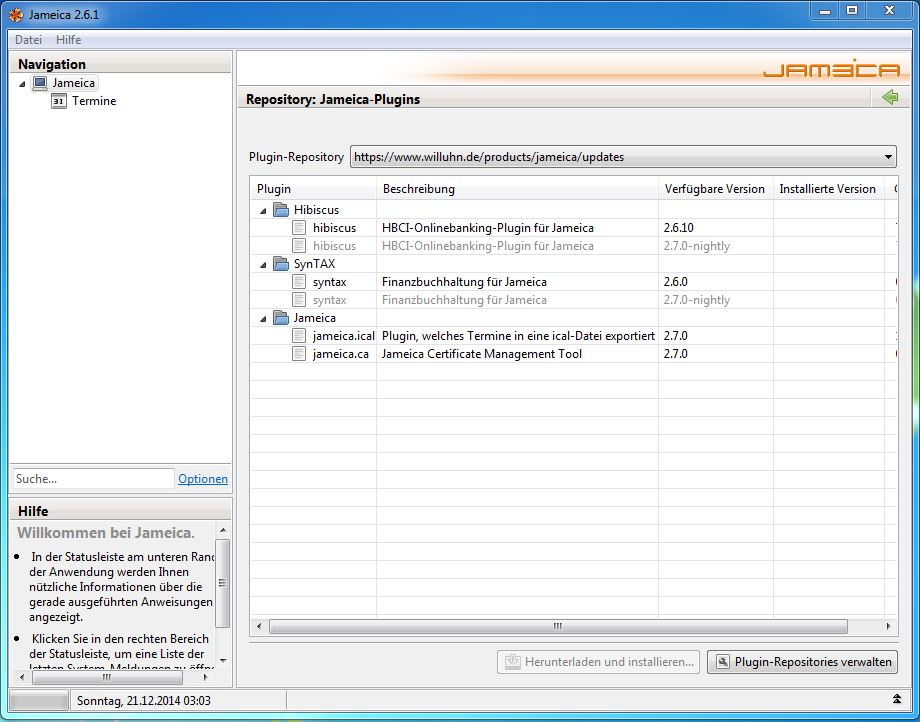
Task: Select the Jameica navigation tree label
Action: [73, 83]
